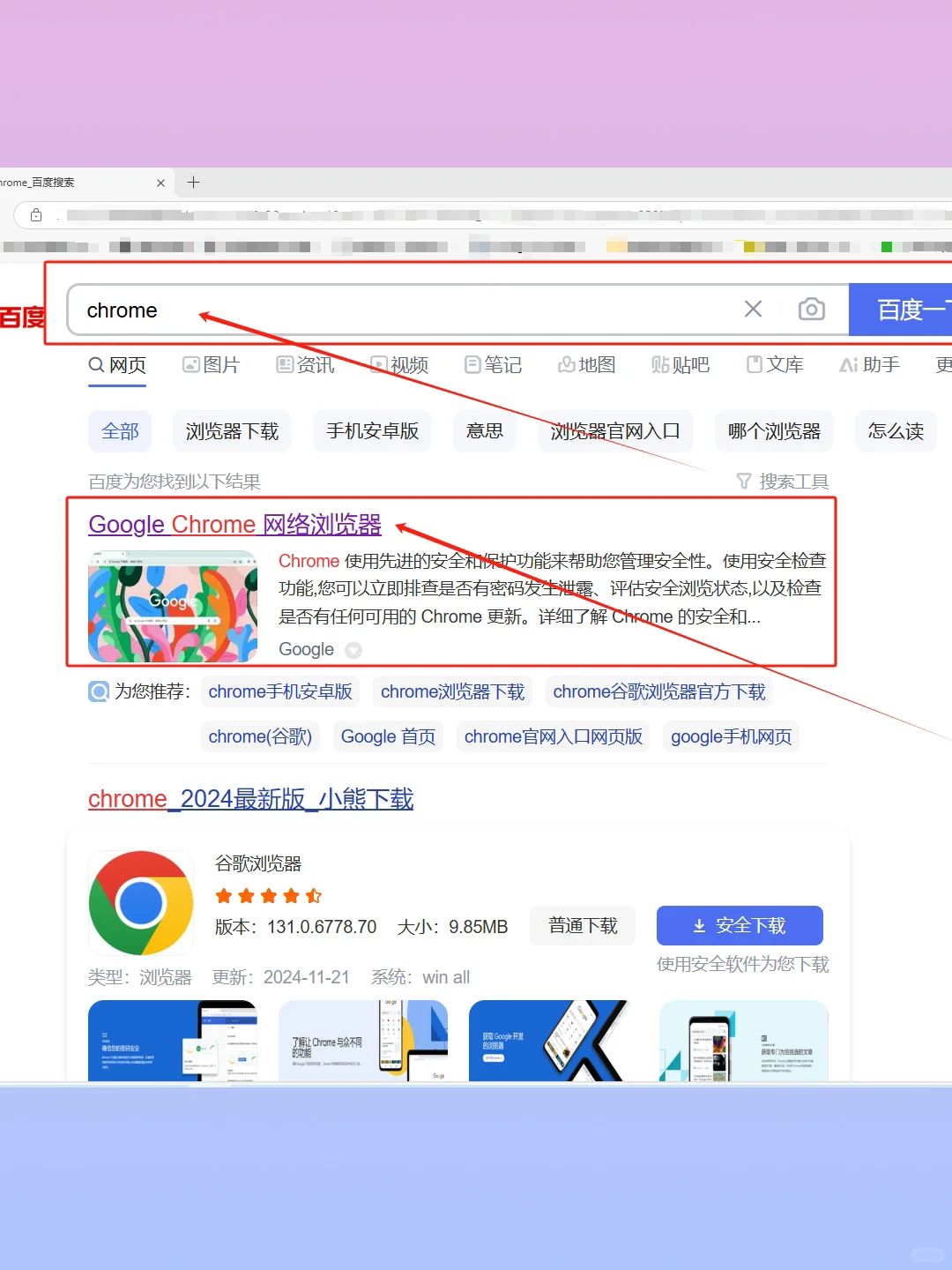This screenshot has height=1270, width=952.
Task: Select the 意思 filter chip
Action: click(x=484, y=431)
